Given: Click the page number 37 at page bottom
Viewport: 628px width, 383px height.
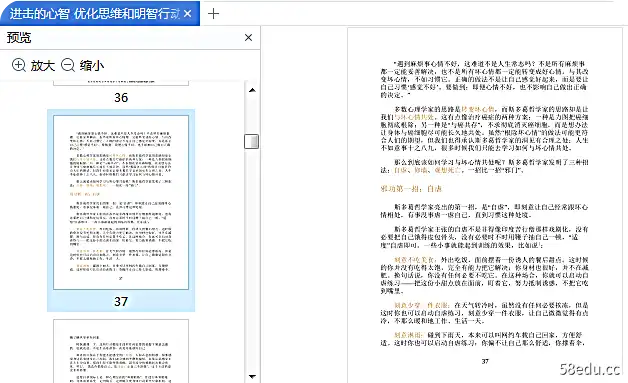Looking at the screenshot, I should click(x=485, y=361).
